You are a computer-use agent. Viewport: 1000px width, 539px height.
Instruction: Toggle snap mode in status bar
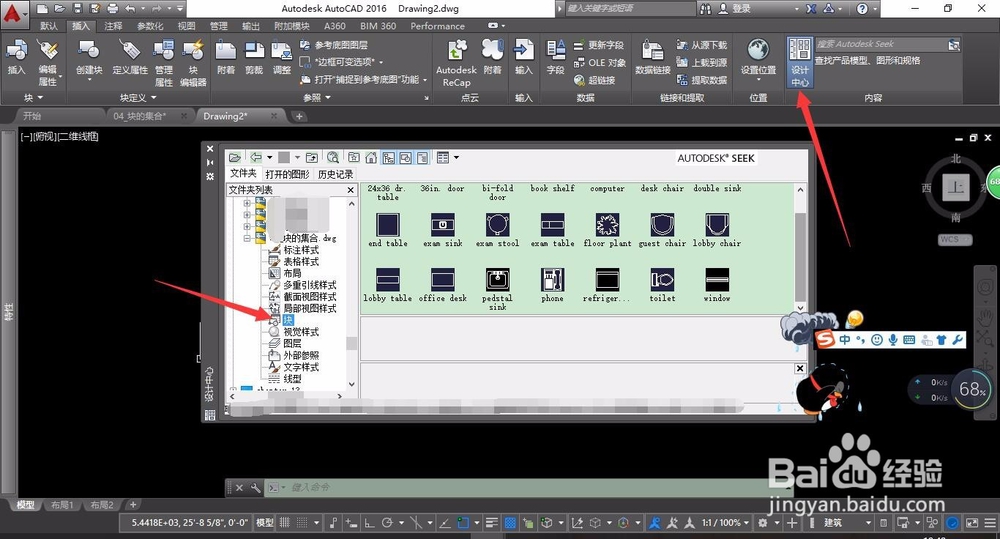point(302,522)
